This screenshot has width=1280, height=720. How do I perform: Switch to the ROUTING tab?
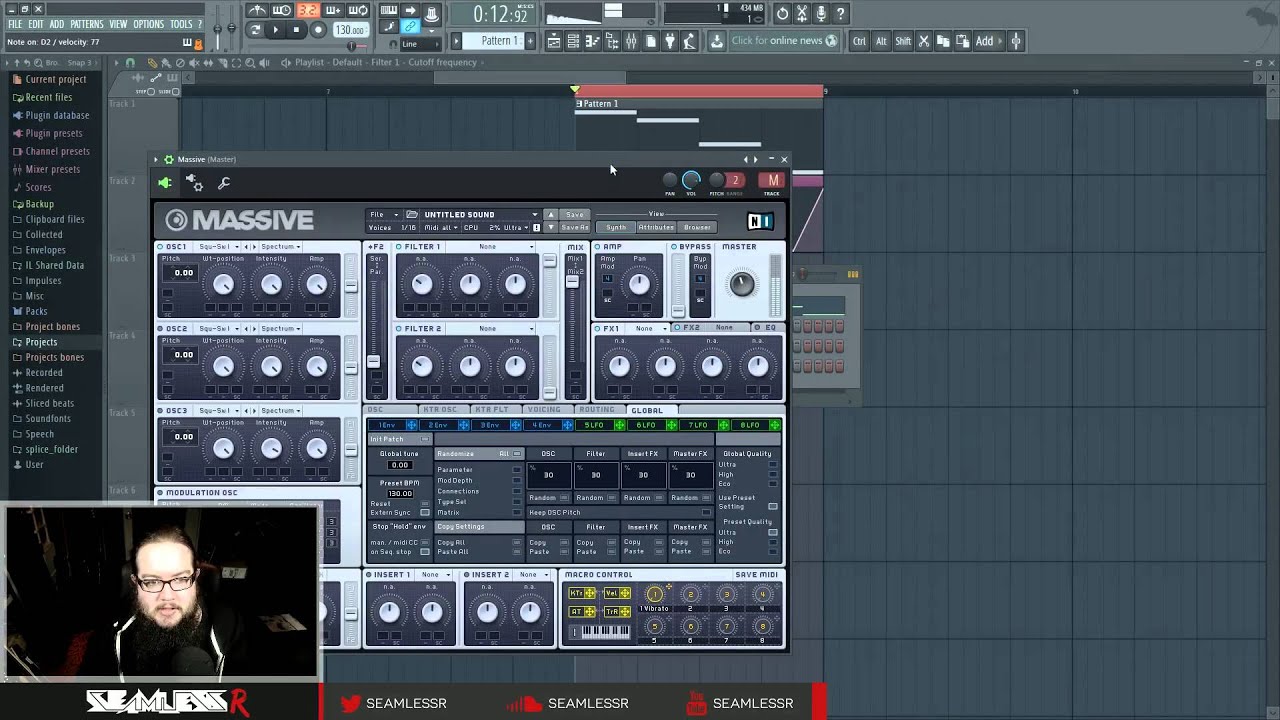597,410
